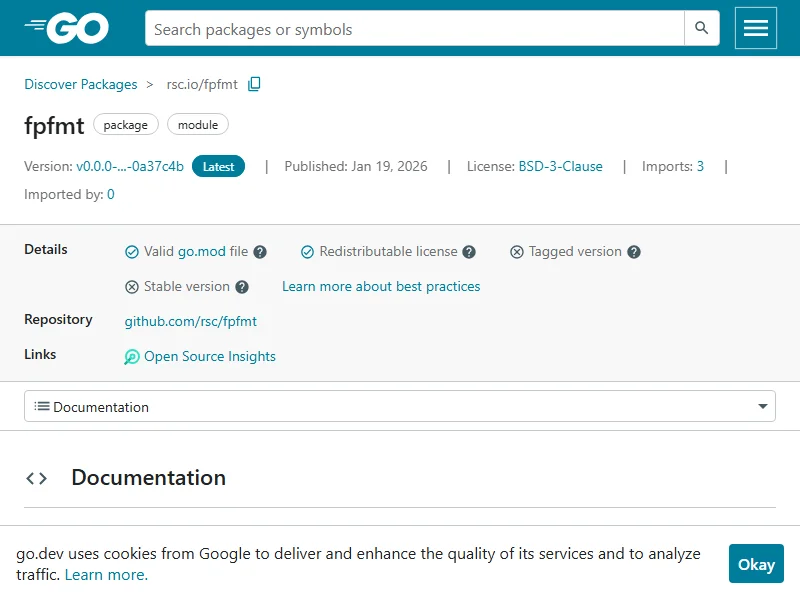Open version v0.0.0-...-0a37c4b link
This screenshot has width=800, height=600.
point(130,166)
